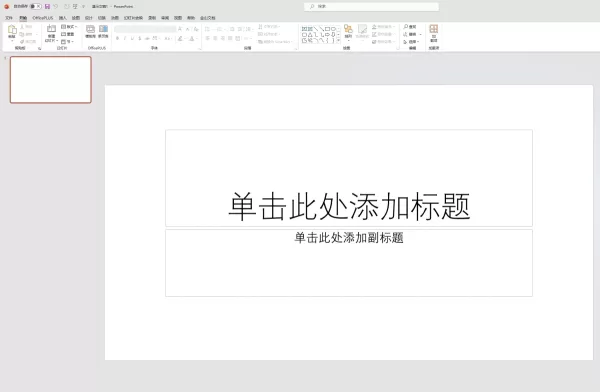Click the Align Left paragraph icon
Image resolution: width=600 pixels, height=392 pixels.
point(207,38)
